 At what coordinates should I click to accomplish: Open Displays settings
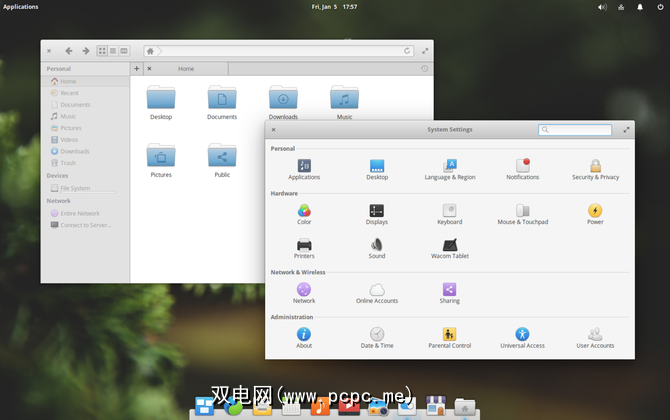click(x=377, y=212)
